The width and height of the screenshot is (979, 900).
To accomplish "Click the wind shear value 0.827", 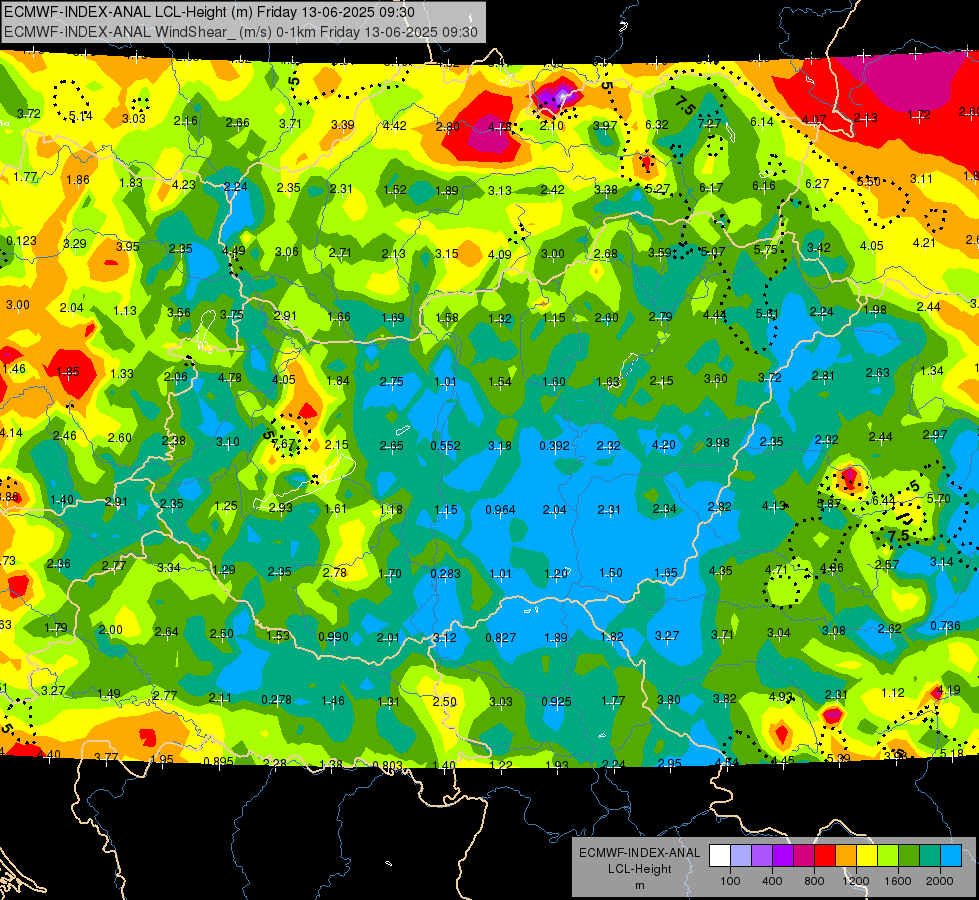I will (501, 637).
